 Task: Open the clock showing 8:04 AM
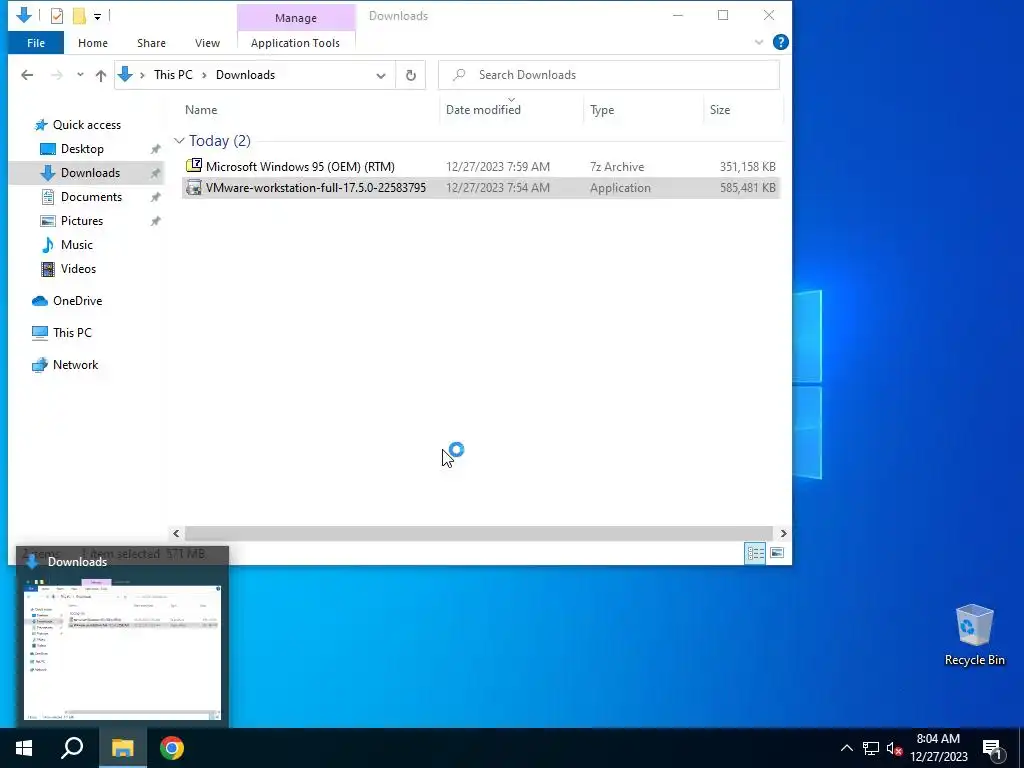point(938,748)
